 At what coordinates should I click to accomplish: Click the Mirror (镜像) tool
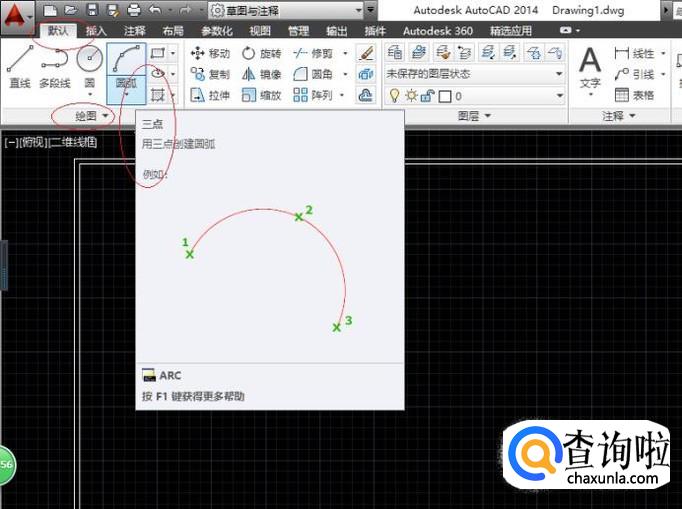260,74
